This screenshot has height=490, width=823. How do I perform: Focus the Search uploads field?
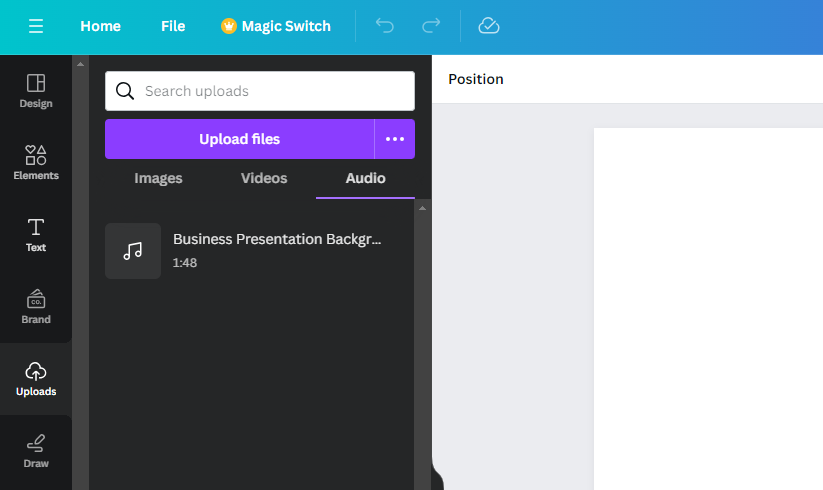point(260,91)
